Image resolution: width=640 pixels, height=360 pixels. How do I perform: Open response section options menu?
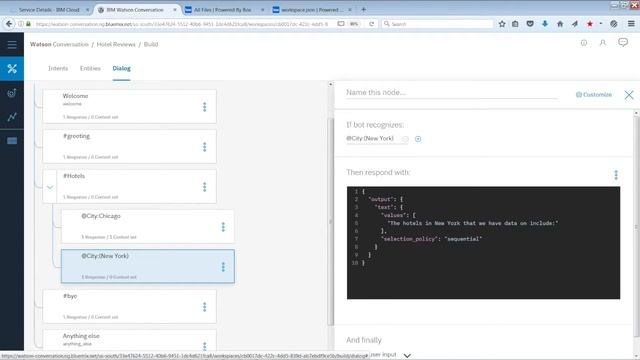pyautogui.click(x=616, y=175)
